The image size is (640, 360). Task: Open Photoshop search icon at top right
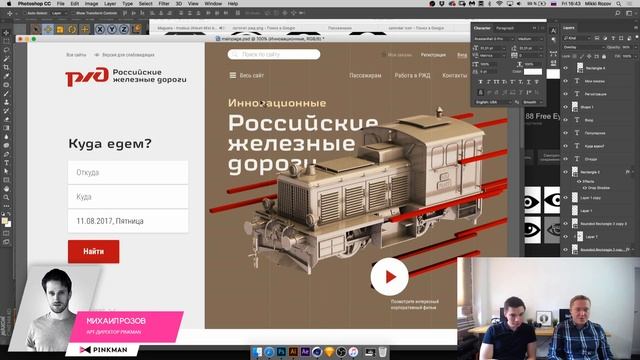[618, 13]
